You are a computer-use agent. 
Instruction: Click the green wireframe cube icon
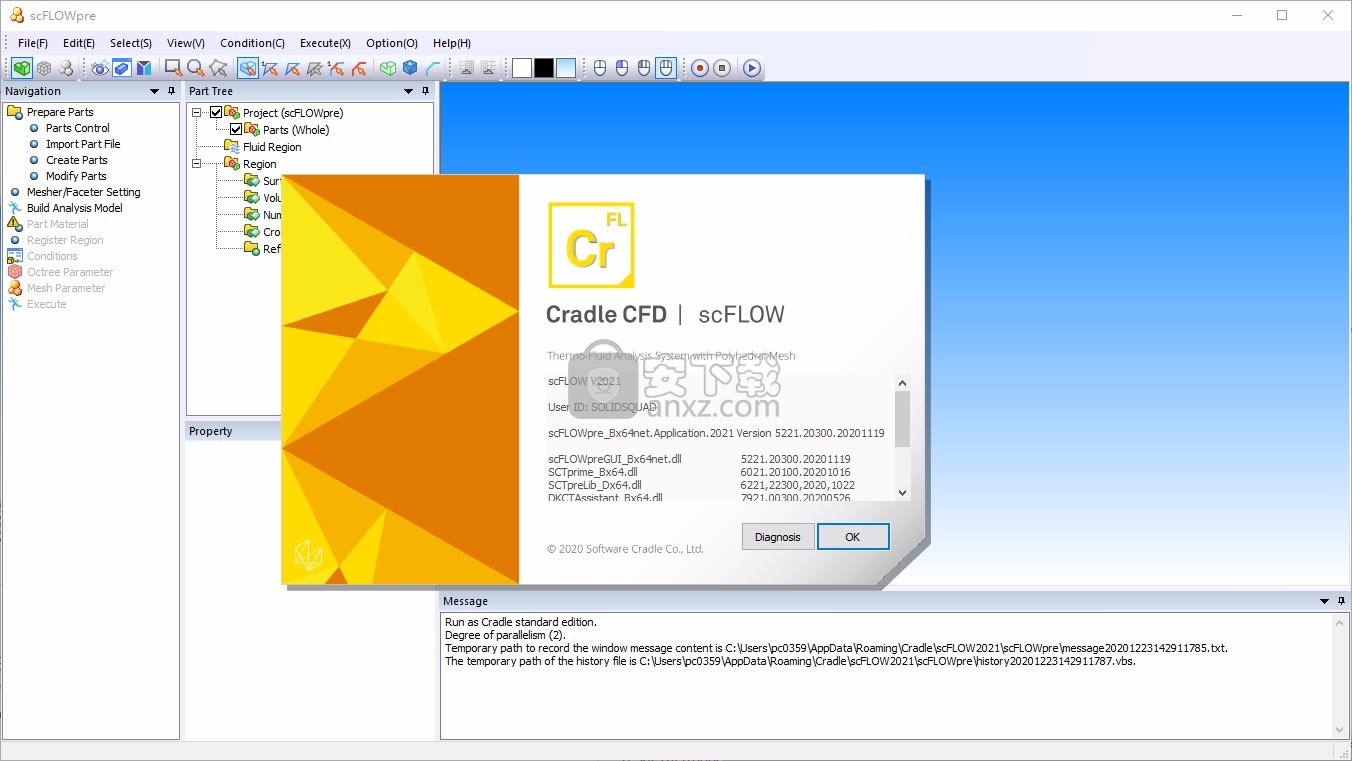point(388,68)
